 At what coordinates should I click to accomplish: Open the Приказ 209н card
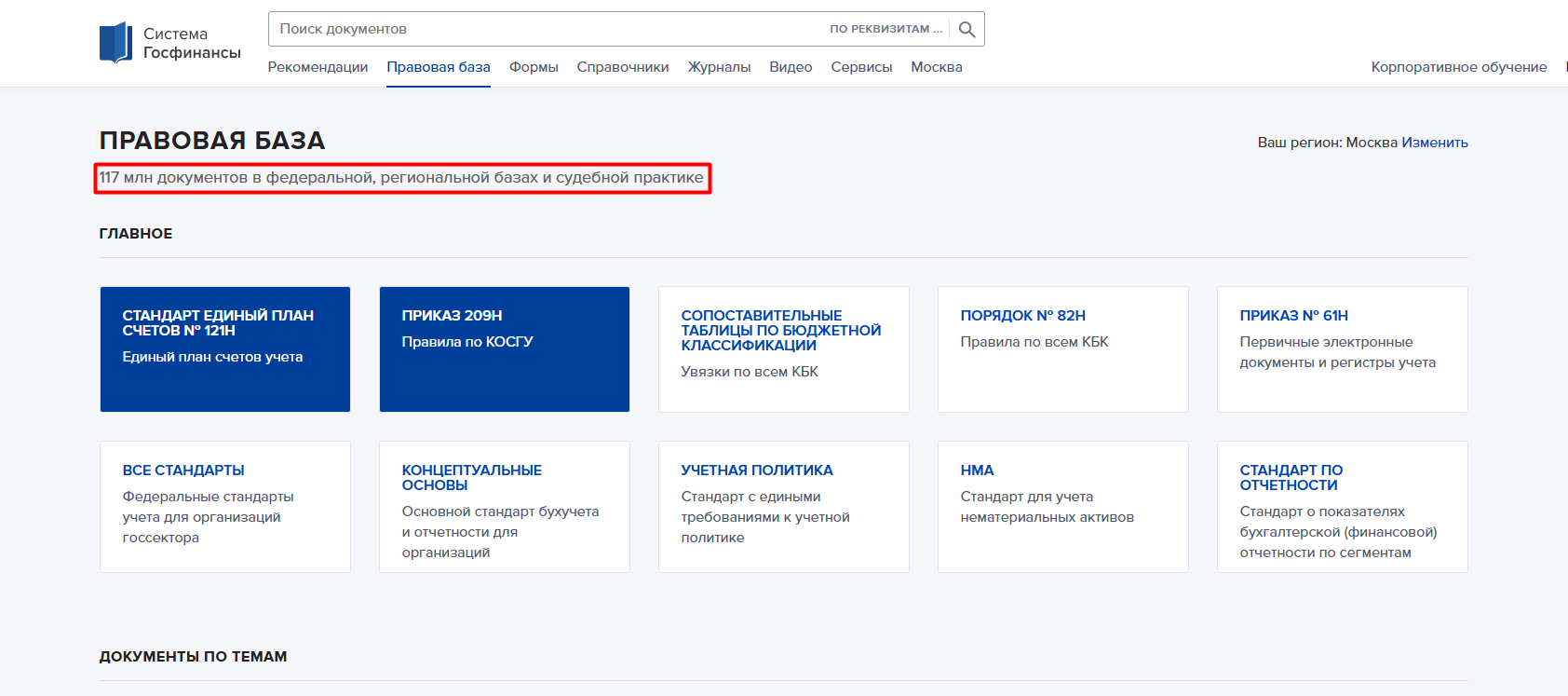[x=505, y=349]
